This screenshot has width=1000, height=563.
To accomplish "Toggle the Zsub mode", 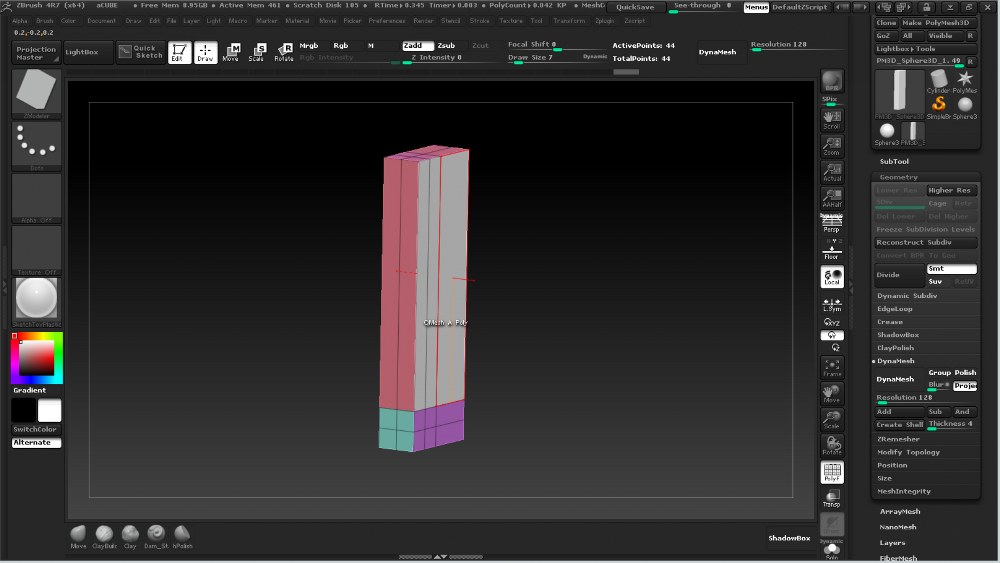I will click(446, 46).
